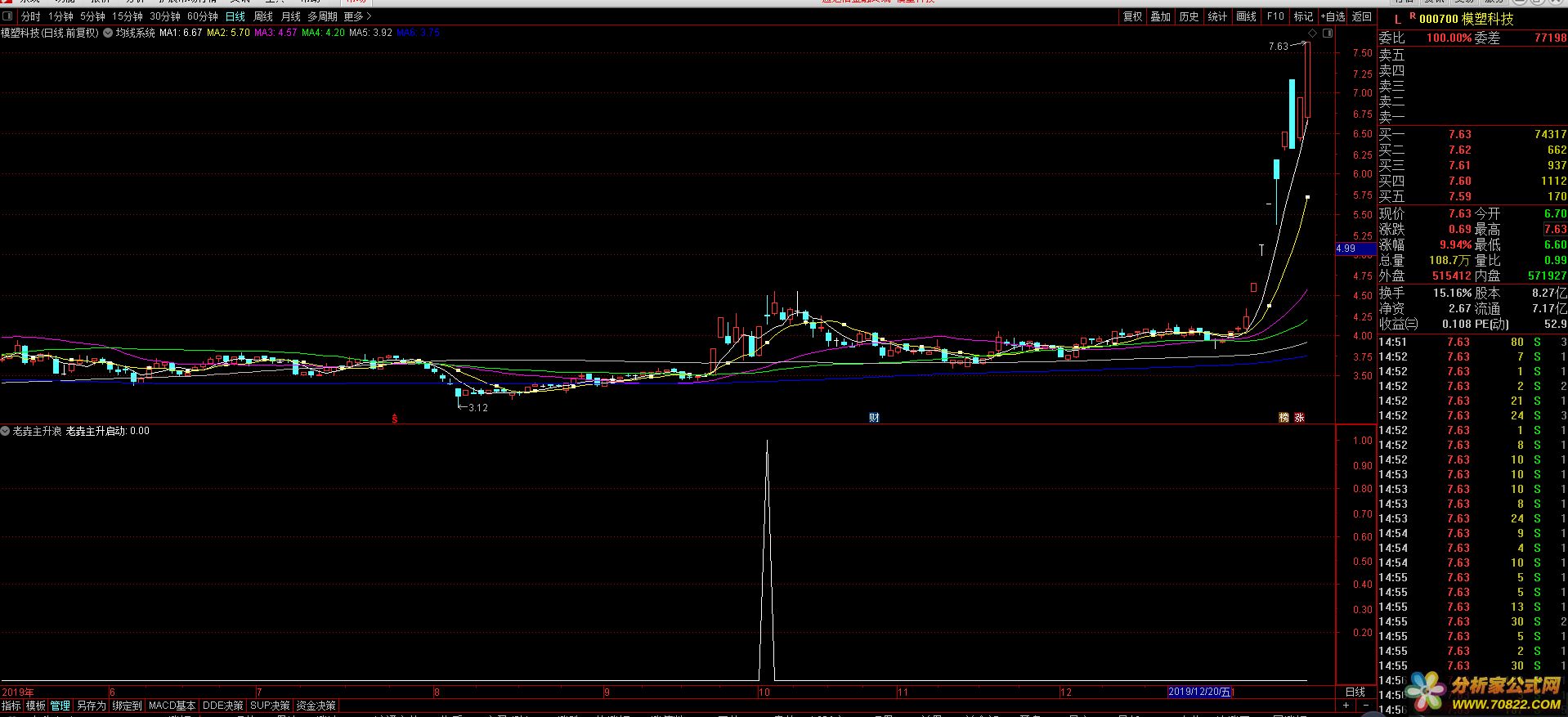Click the red R icon before 000700
Screen dimensions: 1568x717
pyautogui.click(x=1413, y=16)
